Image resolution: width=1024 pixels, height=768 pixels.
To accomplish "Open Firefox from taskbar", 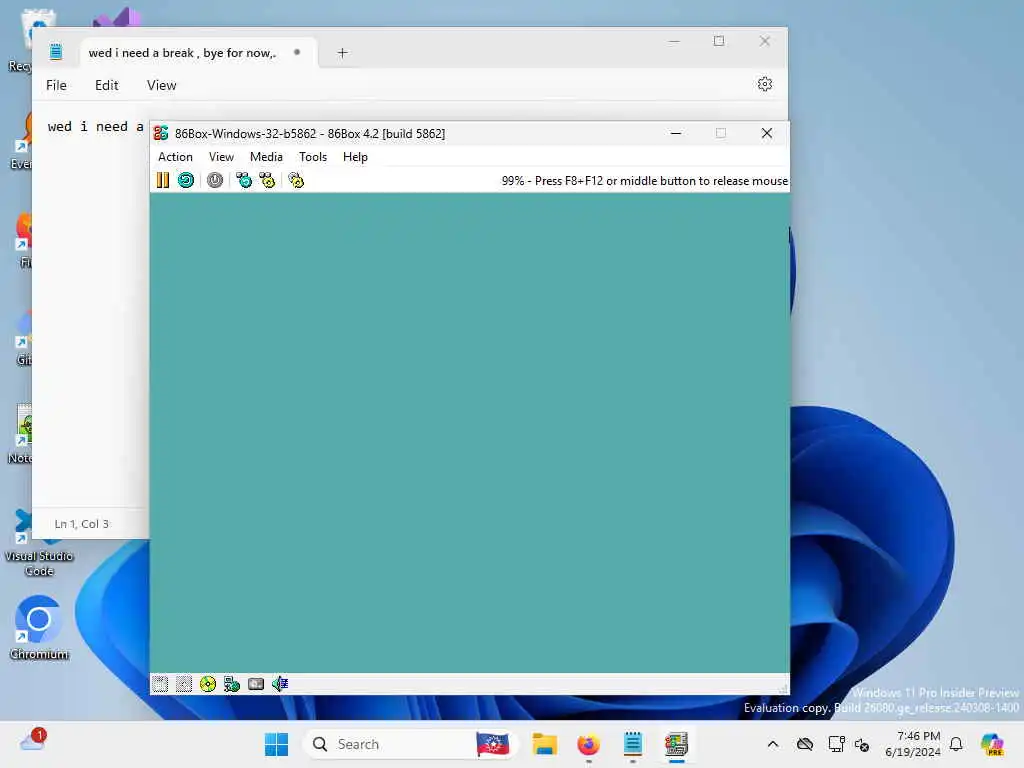I will point(588,744).
